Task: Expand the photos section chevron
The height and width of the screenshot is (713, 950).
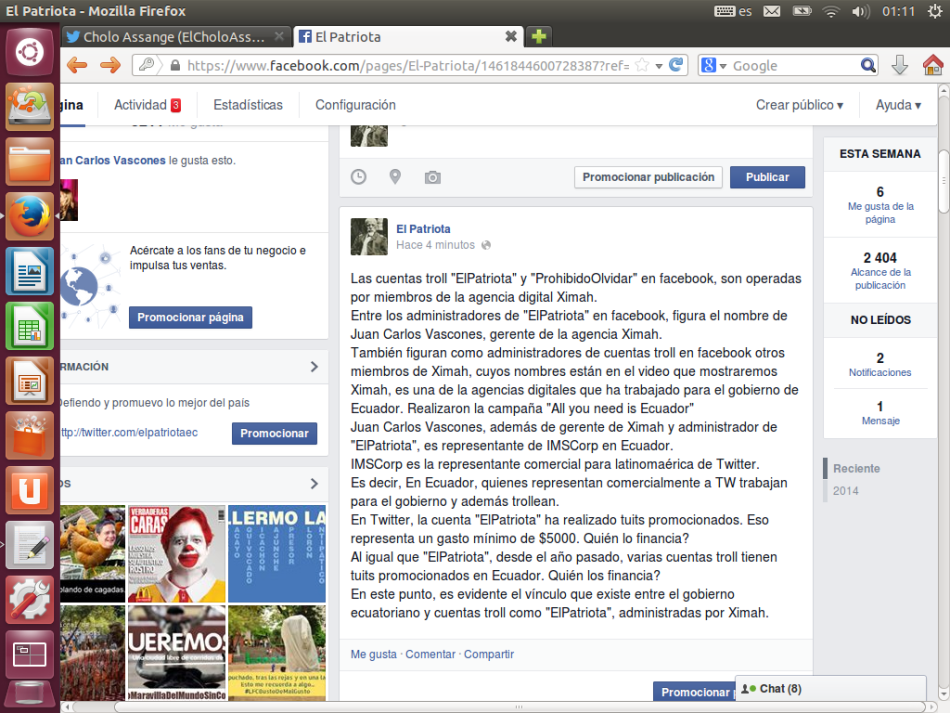Action: (314, 483)
